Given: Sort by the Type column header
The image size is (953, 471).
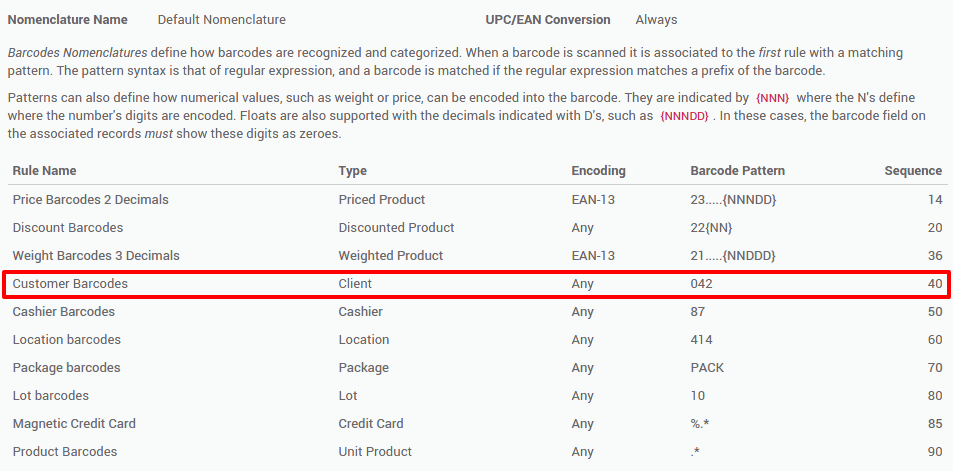Looking at the screenshot, I should 353,171.
